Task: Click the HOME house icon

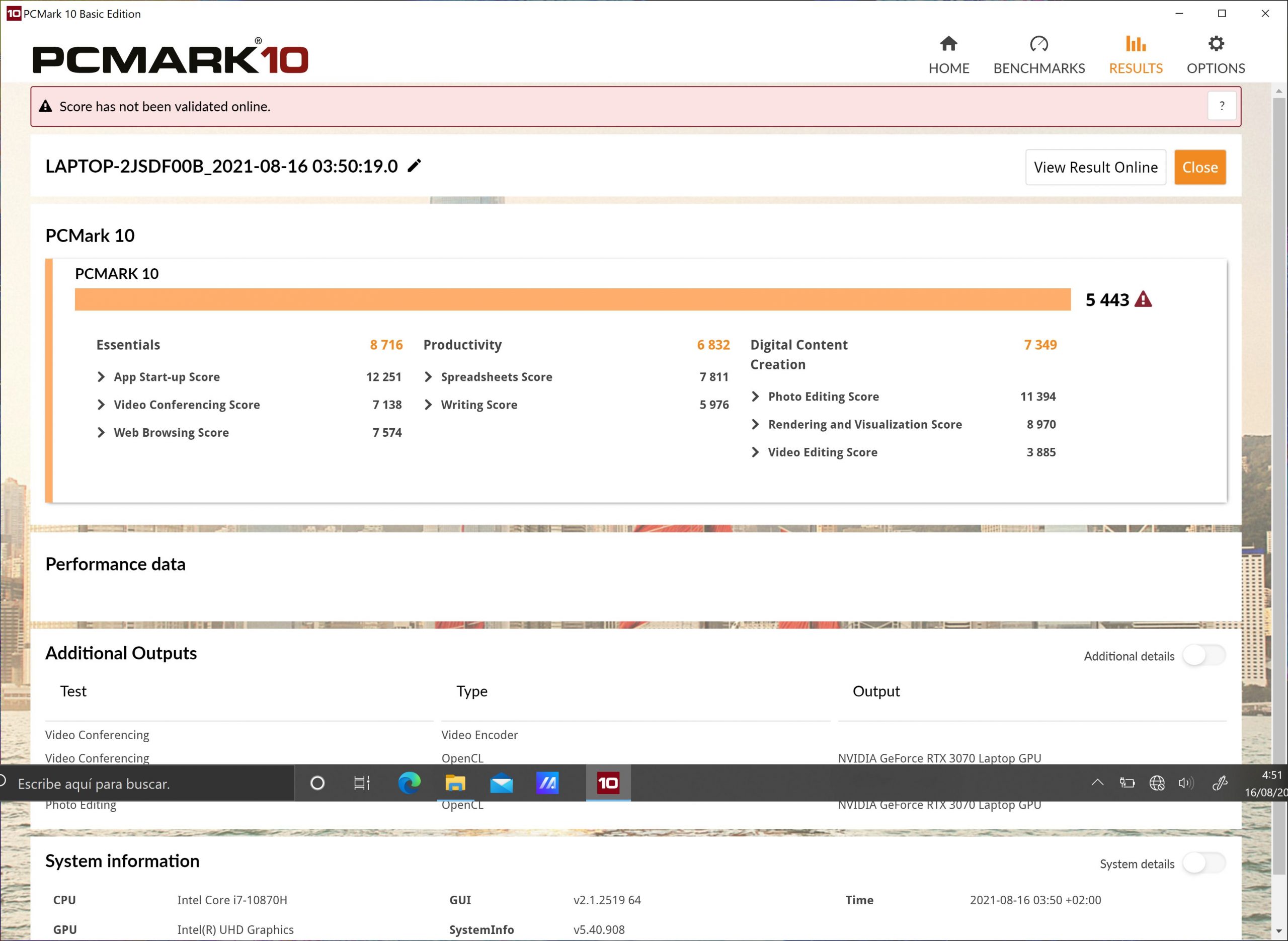Action: click(948, 43)
